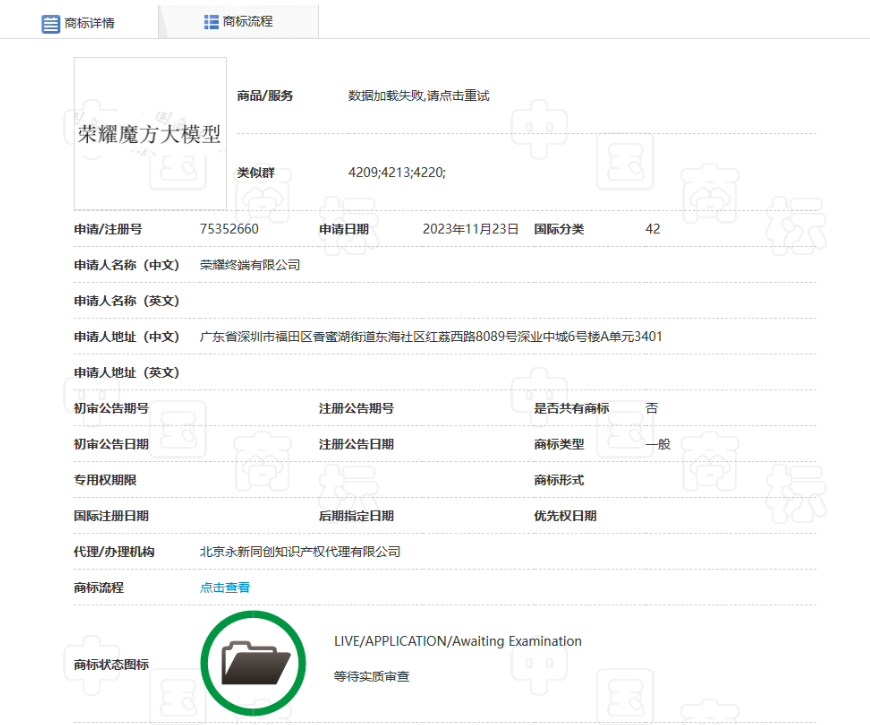This screenshot has width=870, height=725.
Task: Open the 商标详情 tab
Action: 79,22
